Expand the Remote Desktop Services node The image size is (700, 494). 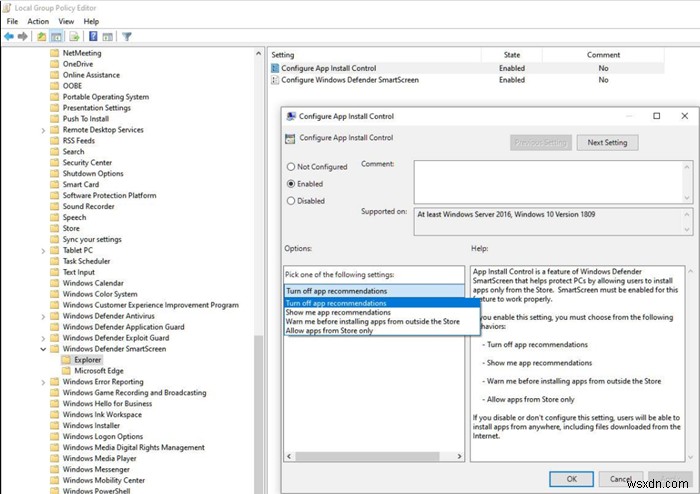(x=43, y=130)
